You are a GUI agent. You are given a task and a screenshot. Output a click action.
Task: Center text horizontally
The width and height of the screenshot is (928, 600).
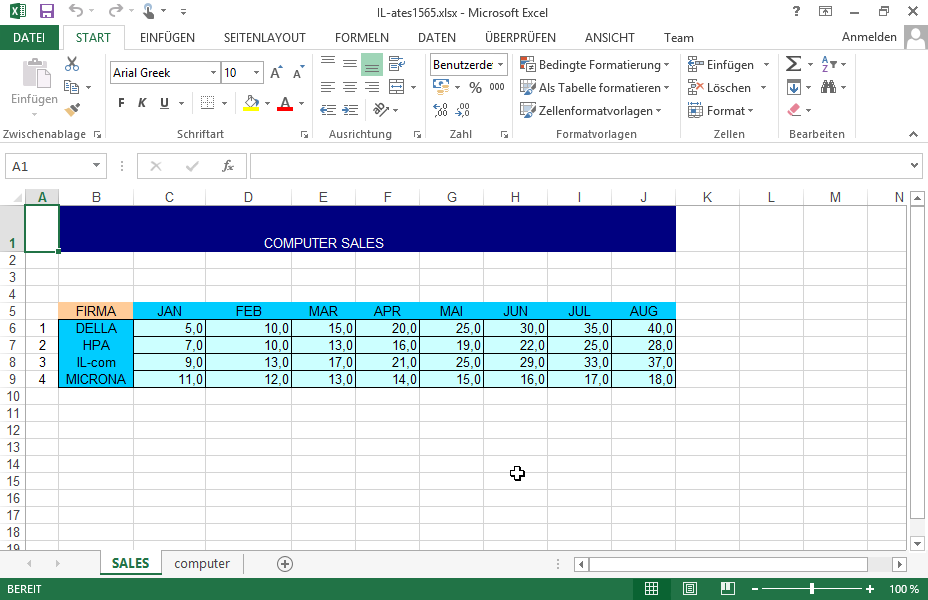coord(350,87)
